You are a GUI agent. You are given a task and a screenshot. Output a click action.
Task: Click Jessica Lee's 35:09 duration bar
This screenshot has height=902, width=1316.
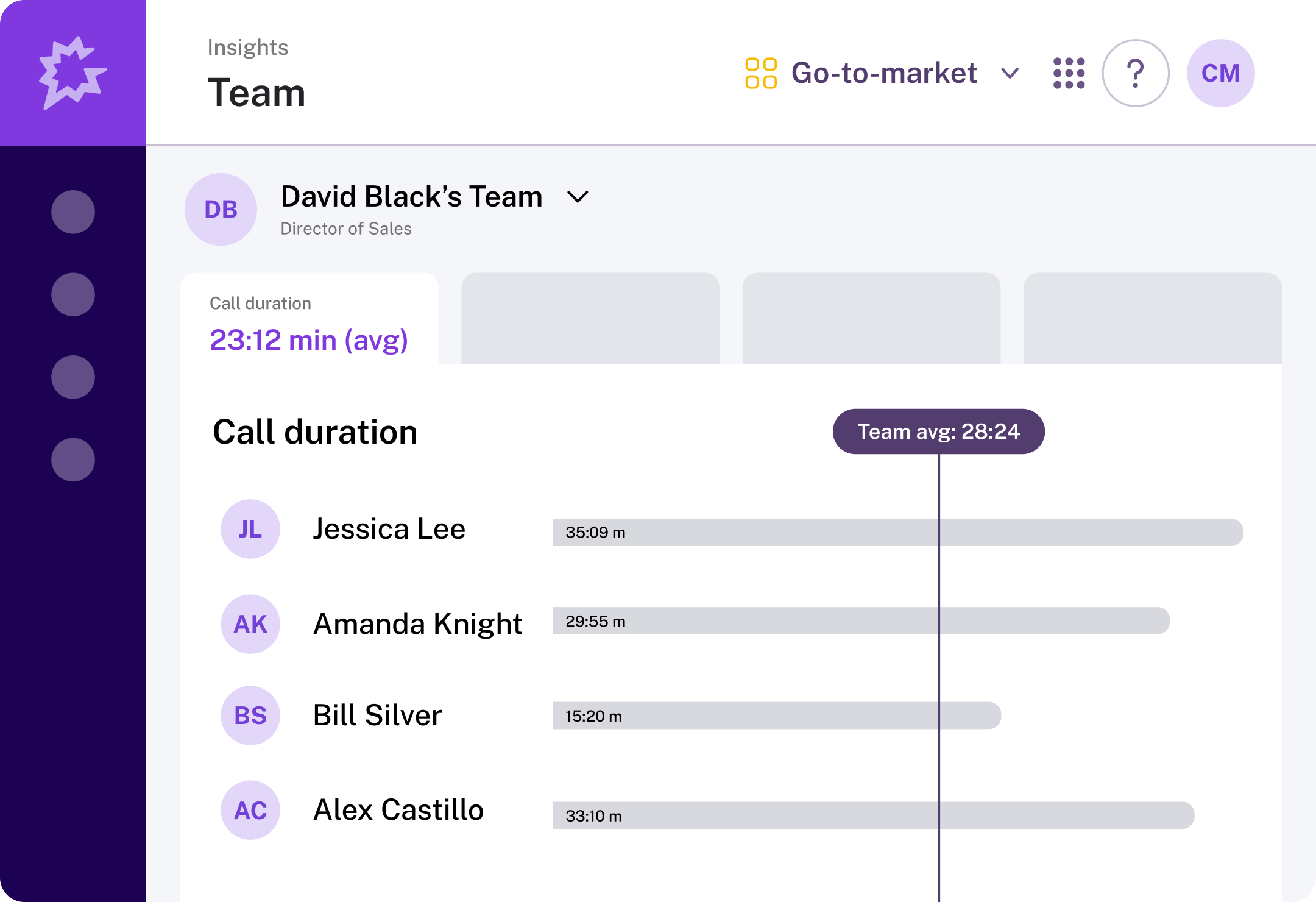click(x=853, y=532)
